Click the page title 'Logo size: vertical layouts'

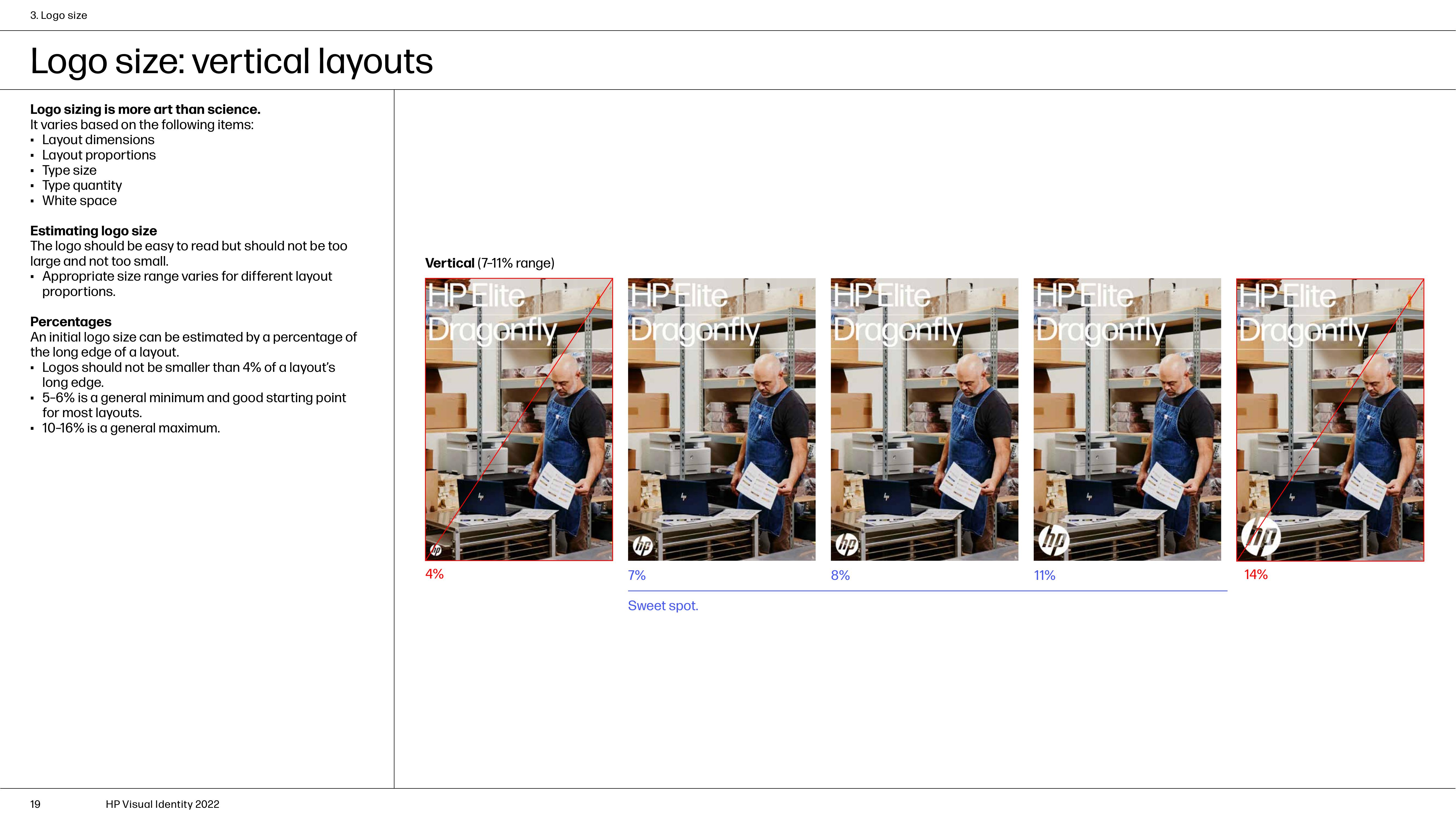232,61
